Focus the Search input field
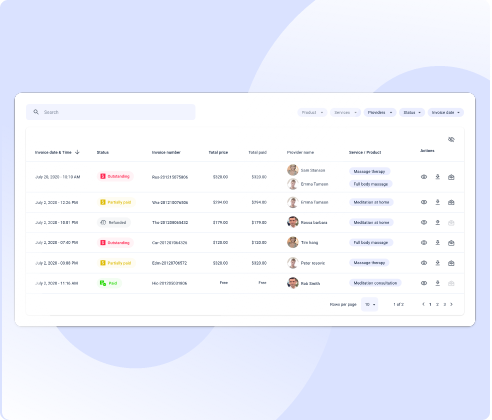 [111, 112]
